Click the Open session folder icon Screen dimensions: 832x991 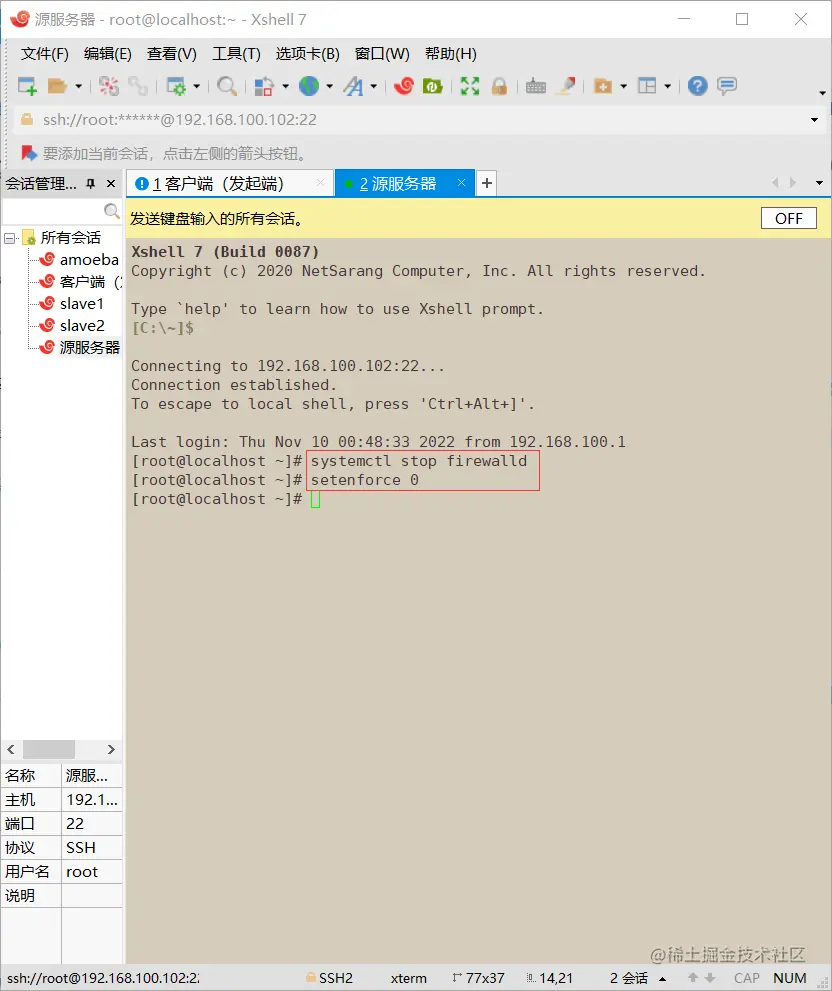point(57,86)
